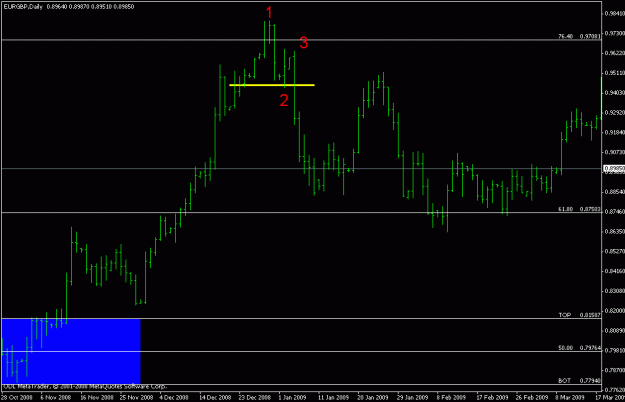Click the 0.91840 price axis label
The height and width of the screenshot is (402, 625).
615,132
